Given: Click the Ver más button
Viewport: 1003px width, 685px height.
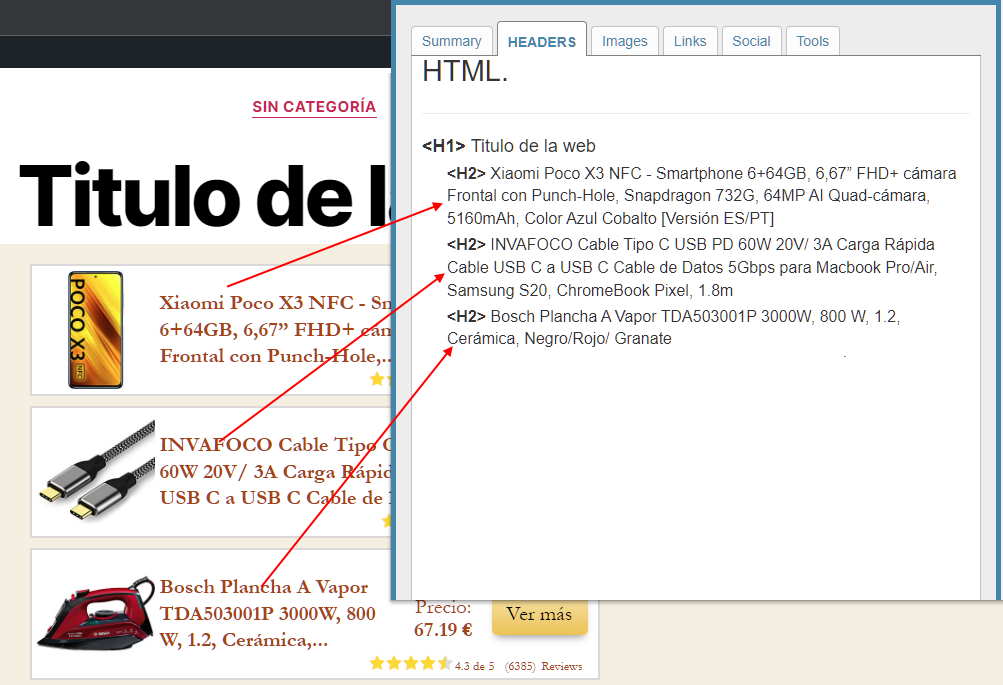Looking at the screenshot, I should pyautogui.click(x=539, y=614).
